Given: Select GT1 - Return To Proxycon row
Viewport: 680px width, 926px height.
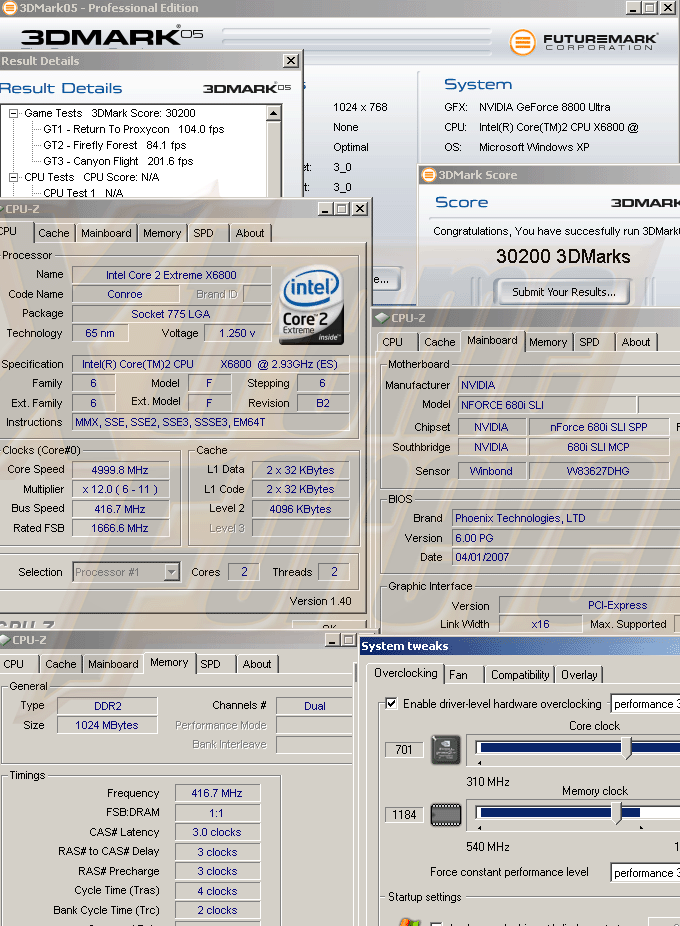Looking at the screenshot, I should 134,129.
